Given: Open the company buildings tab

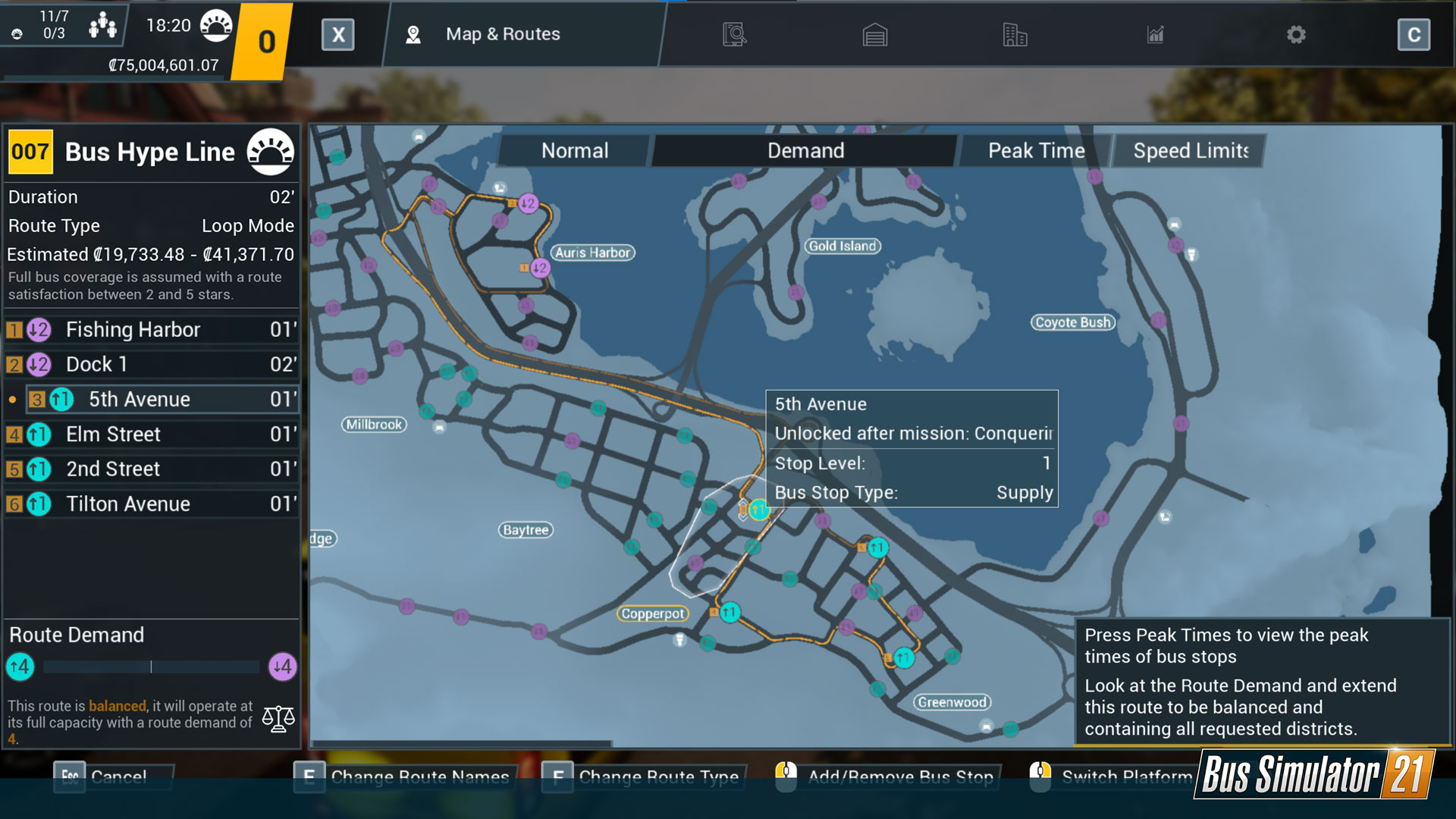Looking at the screenshot, I should pos(1014,35).
